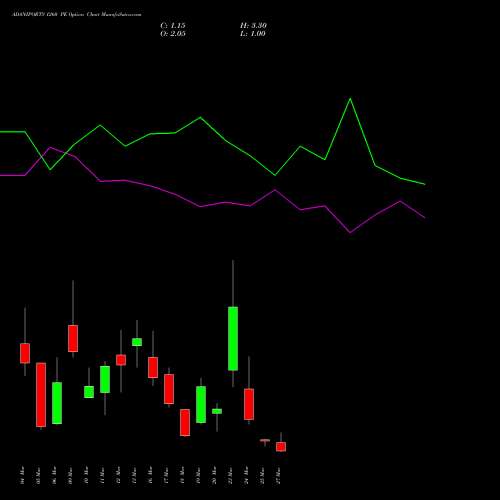Click the 27 Mar date label
This screenshot has height=500, width=500.
pos(278,476)
